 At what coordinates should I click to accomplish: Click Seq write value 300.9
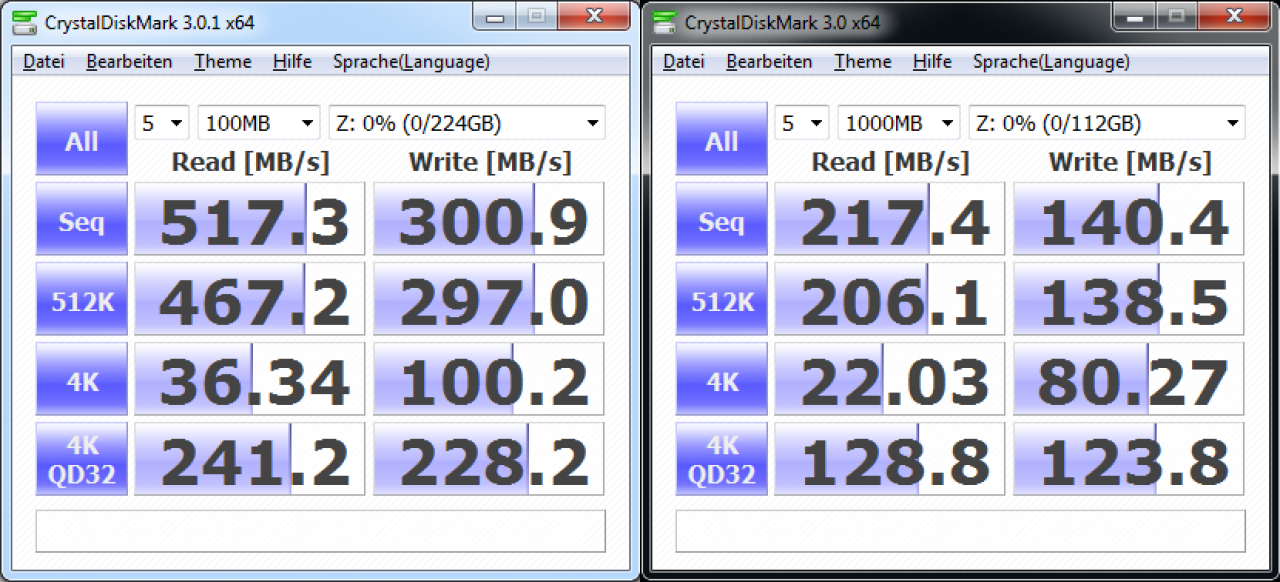click(490, 219)
